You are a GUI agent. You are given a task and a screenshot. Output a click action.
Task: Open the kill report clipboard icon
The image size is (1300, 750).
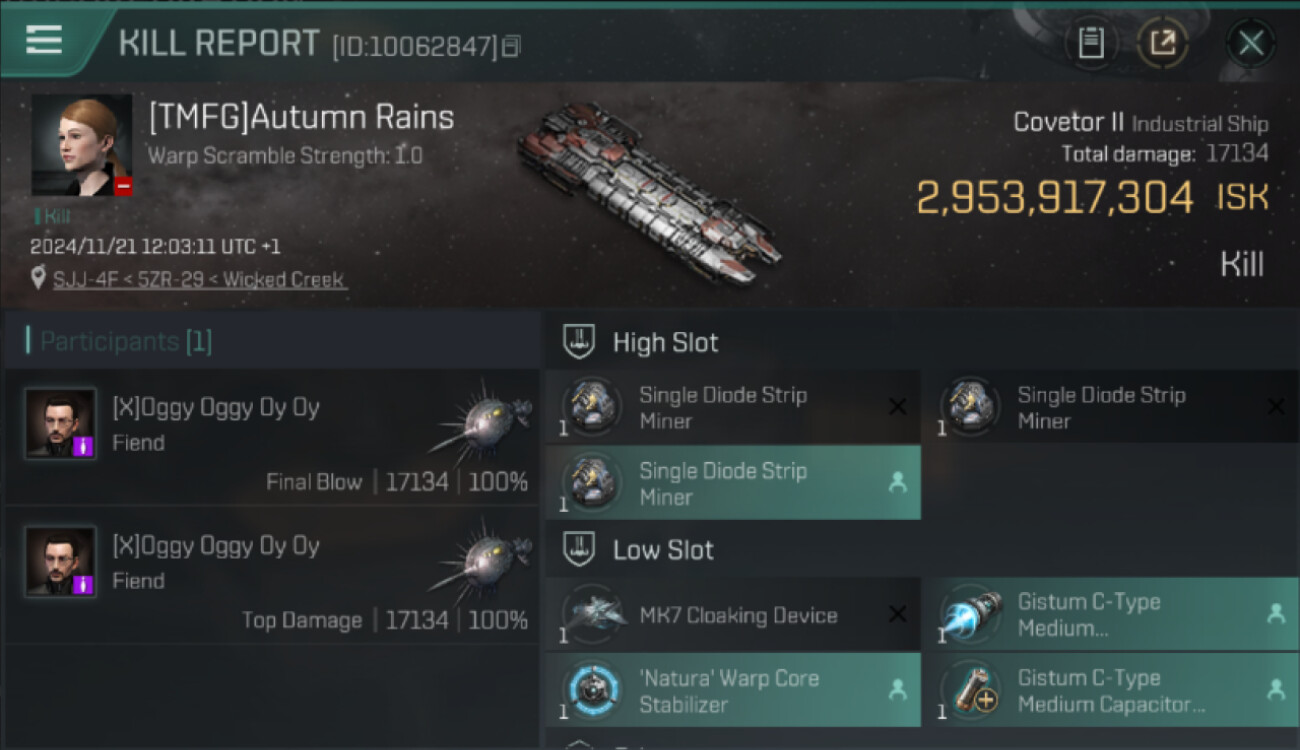point(1091,43)
